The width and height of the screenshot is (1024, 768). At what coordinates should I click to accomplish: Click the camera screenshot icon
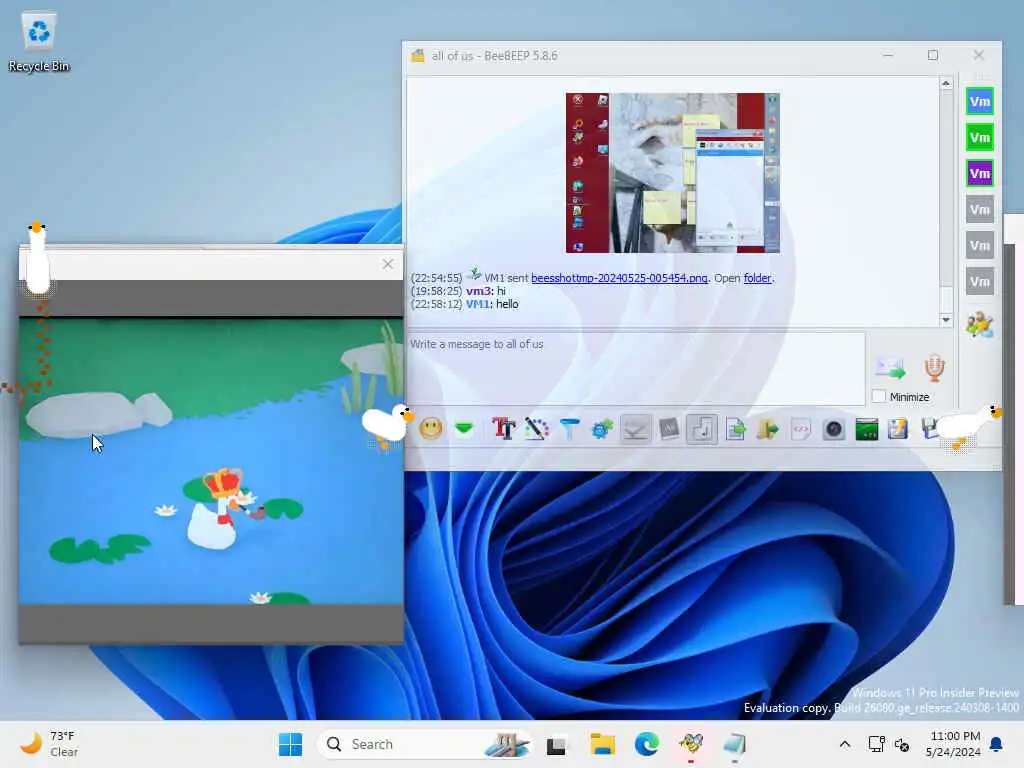[x=834, y=429]
